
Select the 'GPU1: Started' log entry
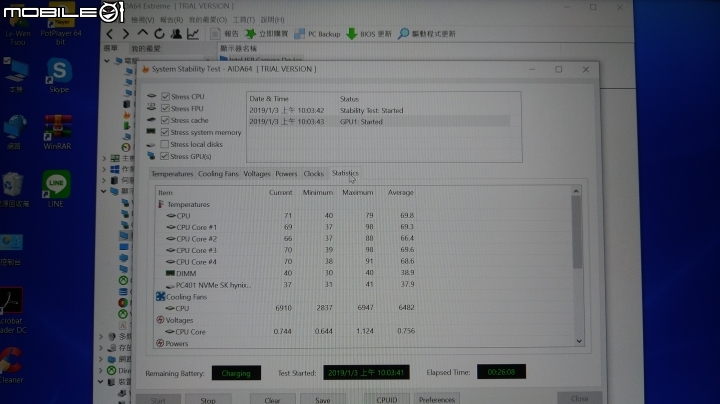point(379,122)
